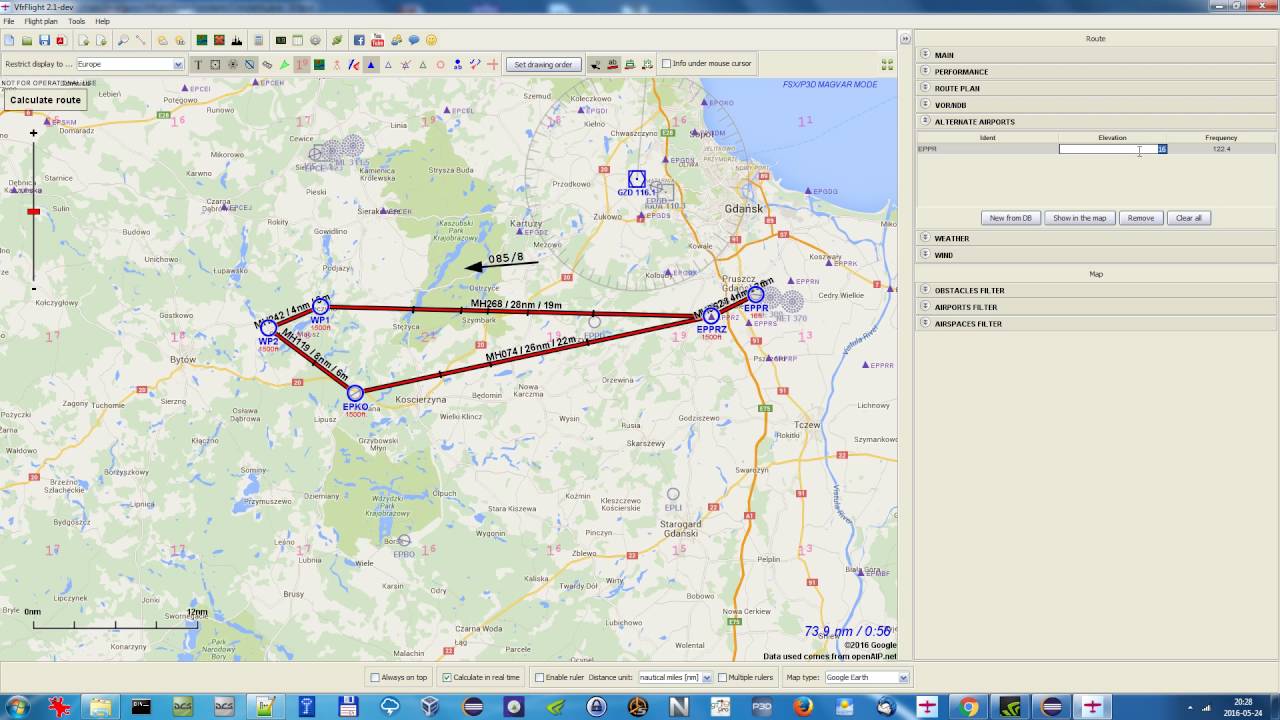This screenshot has height=720, width=1280.
Task: Click the Windows Start button
Action: [x=17, y=707]
